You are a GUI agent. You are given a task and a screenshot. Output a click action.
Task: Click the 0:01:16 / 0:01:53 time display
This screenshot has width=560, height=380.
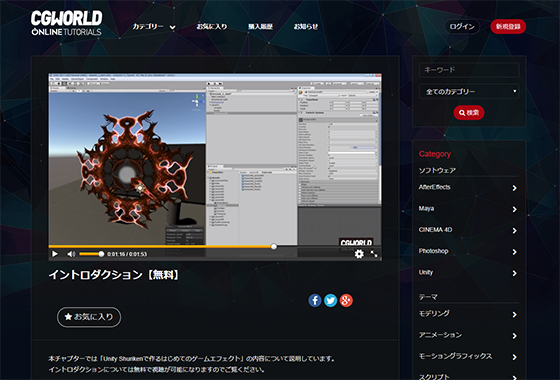coord(127,254)
